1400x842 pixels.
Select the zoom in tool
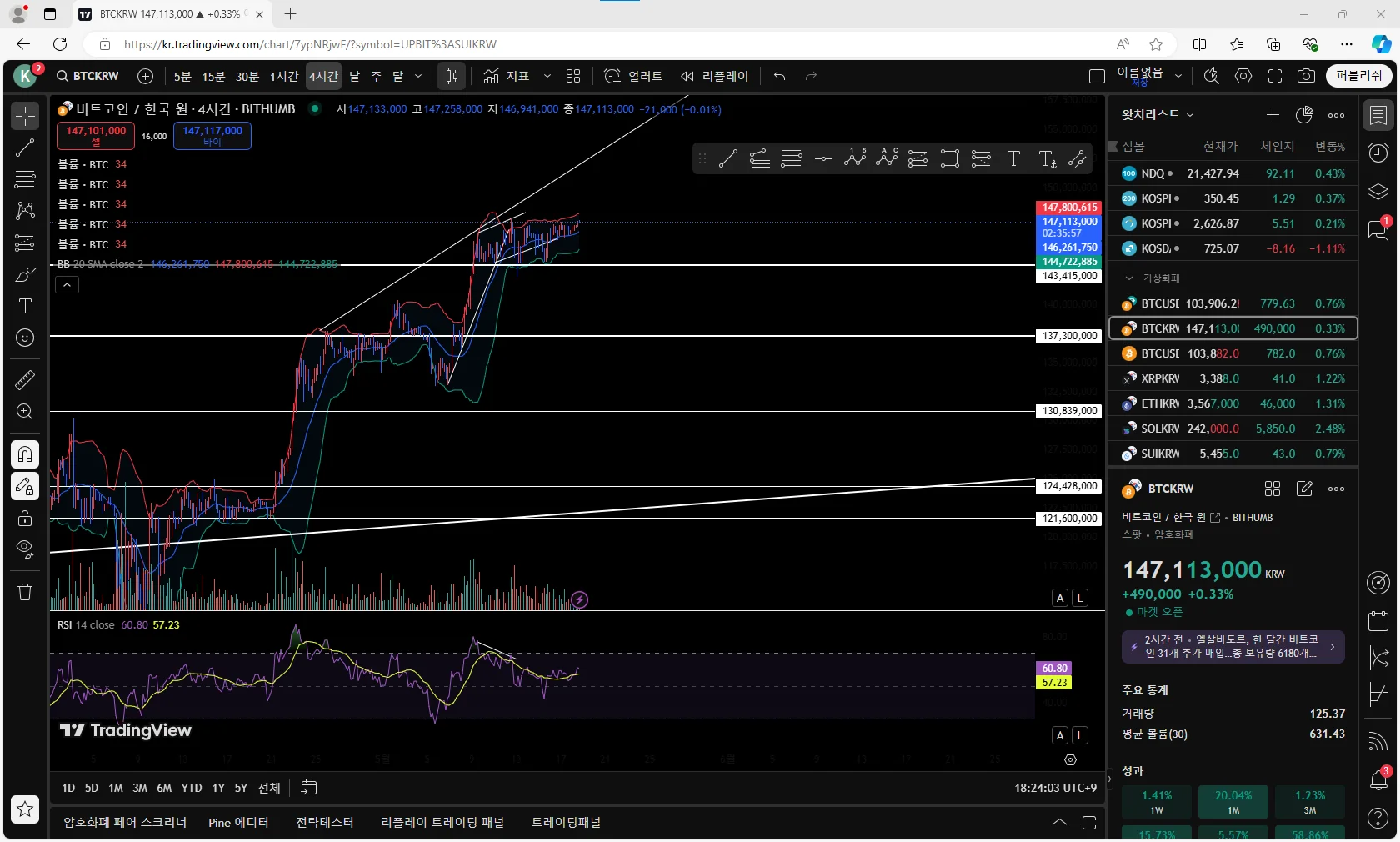click(x=25, y=411)
